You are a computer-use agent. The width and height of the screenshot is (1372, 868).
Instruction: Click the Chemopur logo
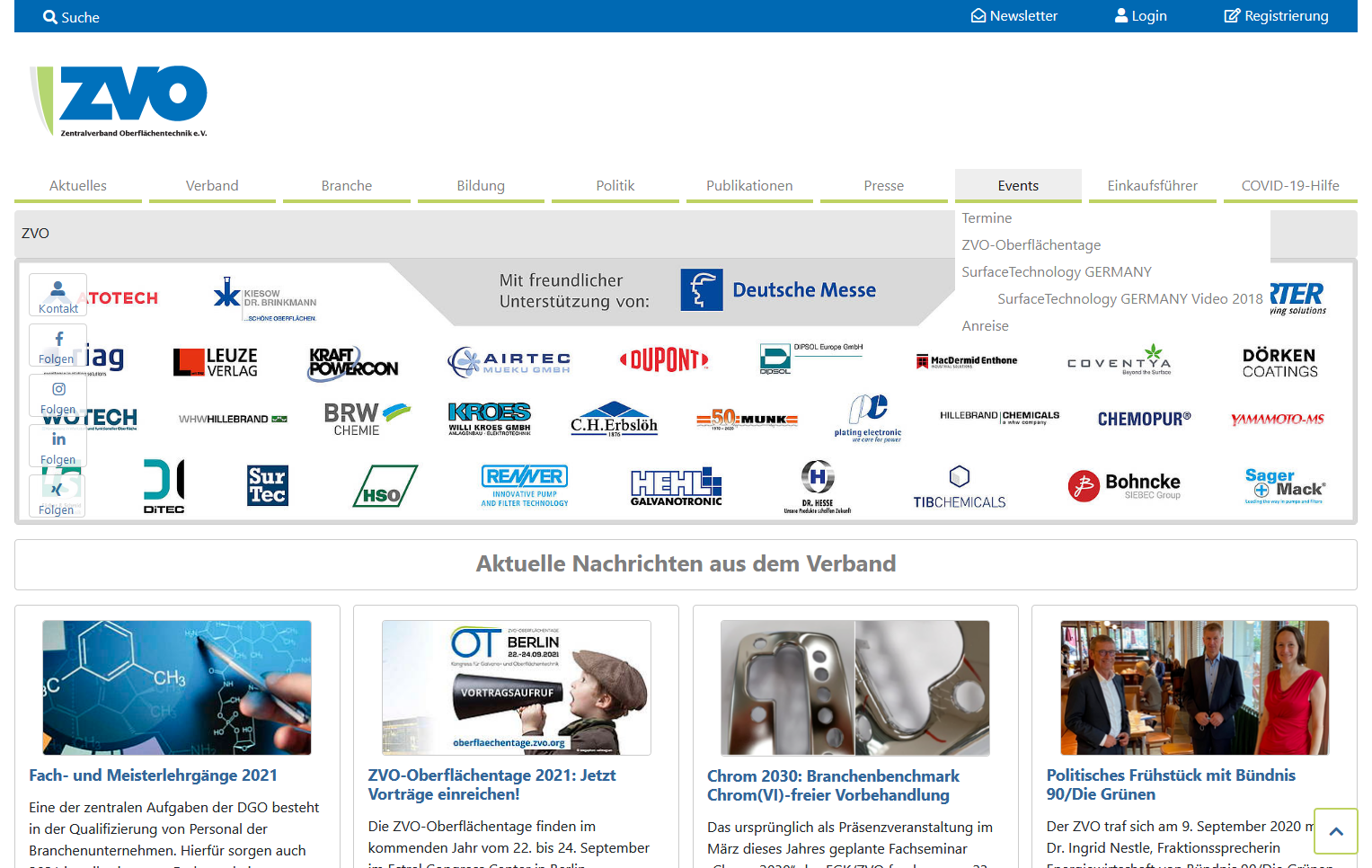pos(1145,419)
